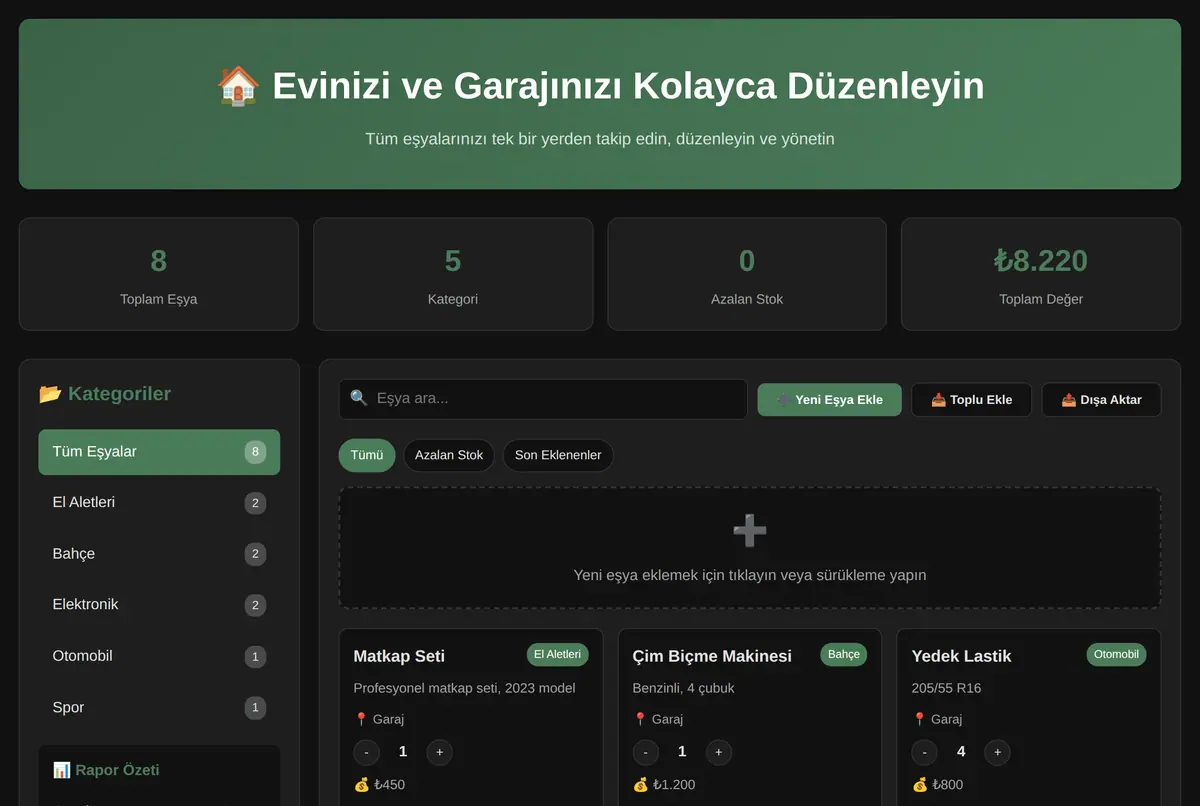Viewport: 1200px width, 806px height.
Task: Click the Otomobil tag on Yedek Lastik
Action: coord(1117,654)
